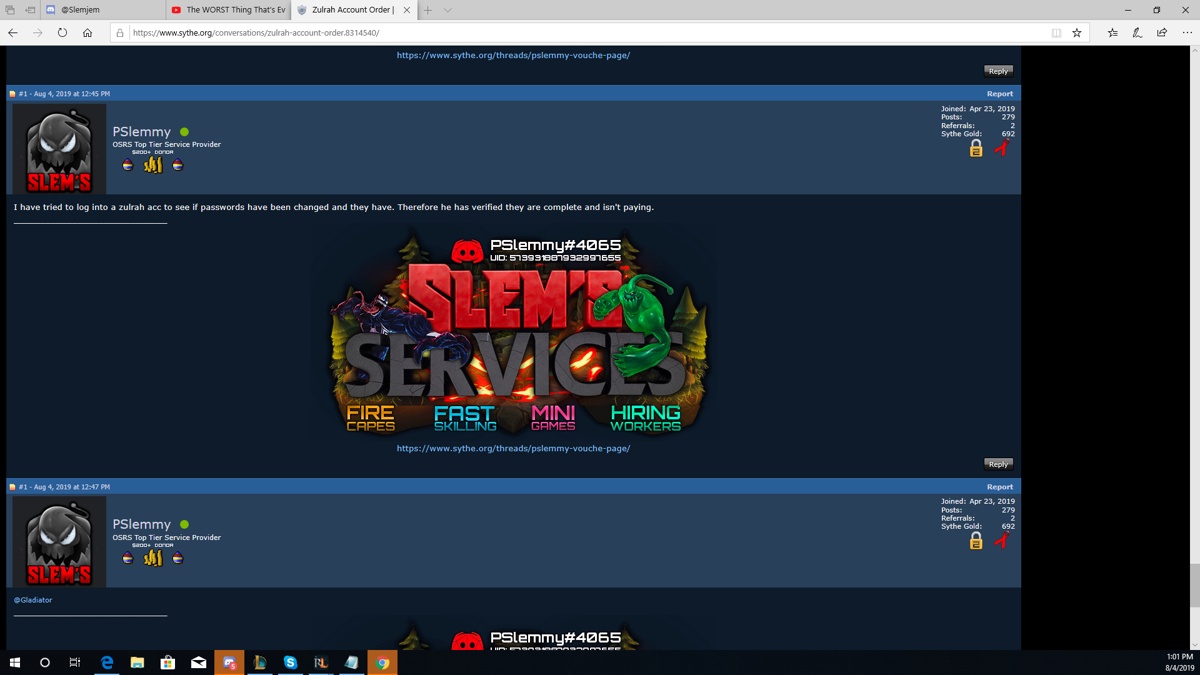Open Task View on taskbar
This screenshot has width=1200, height=675.
click(75, 662)
